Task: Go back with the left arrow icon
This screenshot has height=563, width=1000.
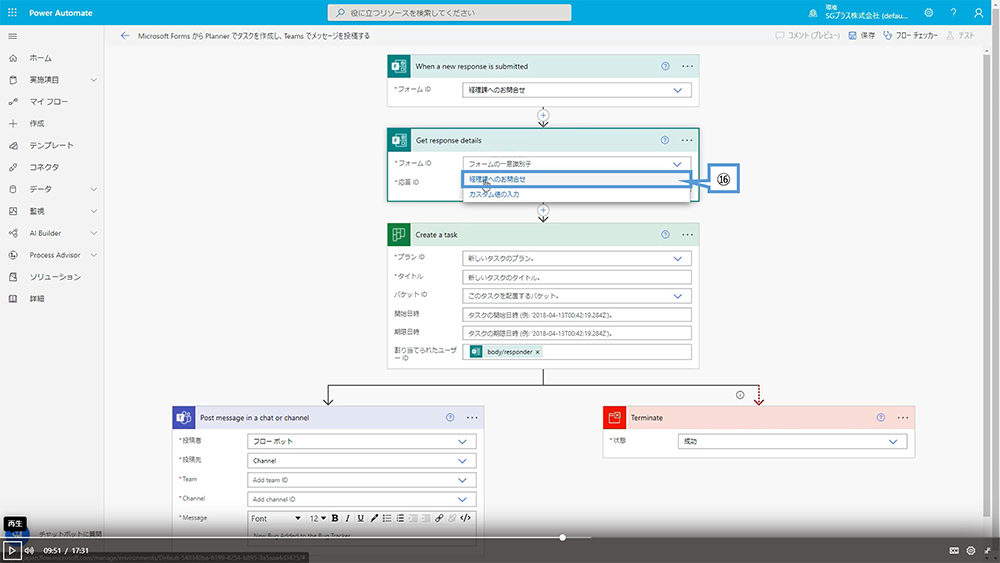Action: (124, 36)
